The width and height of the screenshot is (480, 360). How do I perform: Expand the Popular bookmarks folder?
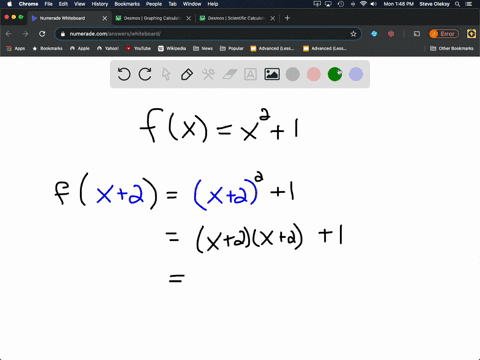pyautogui.click(x=232, y=48)
